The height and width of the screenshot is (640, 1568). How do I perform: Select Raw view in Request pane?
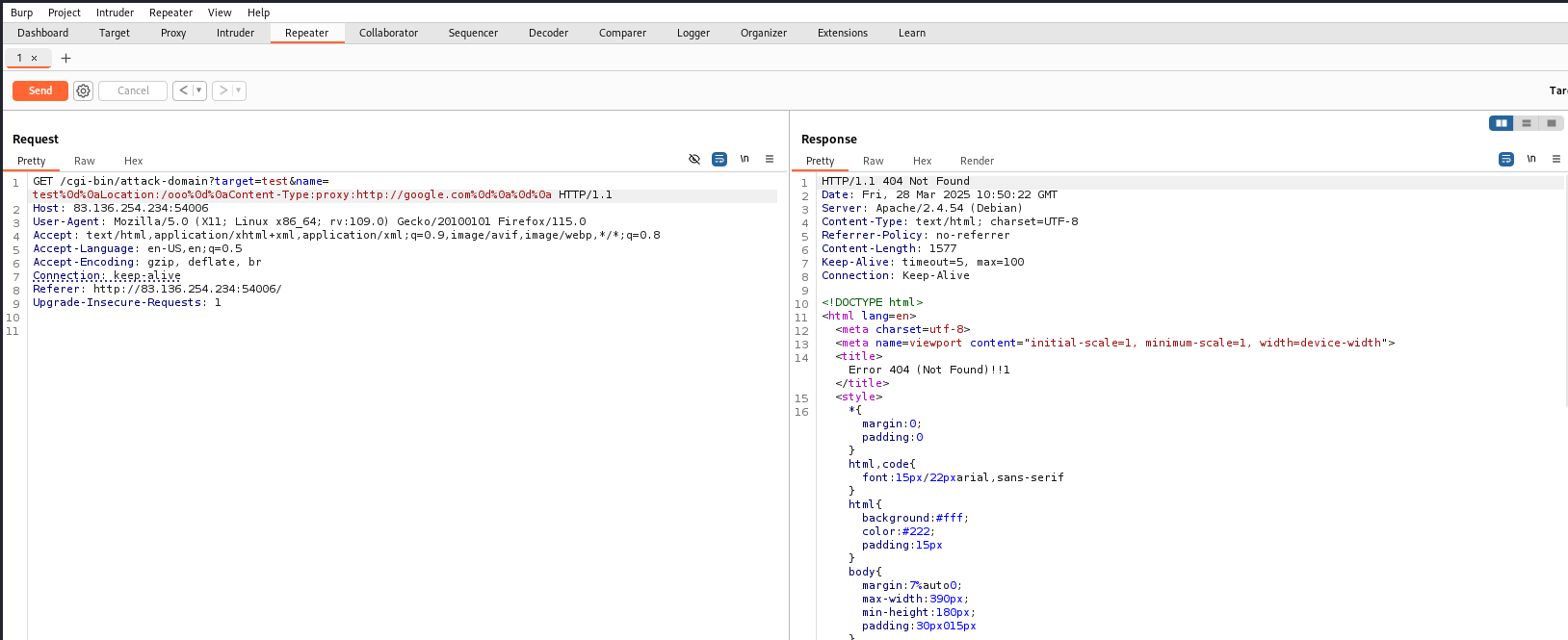(85, 161)
